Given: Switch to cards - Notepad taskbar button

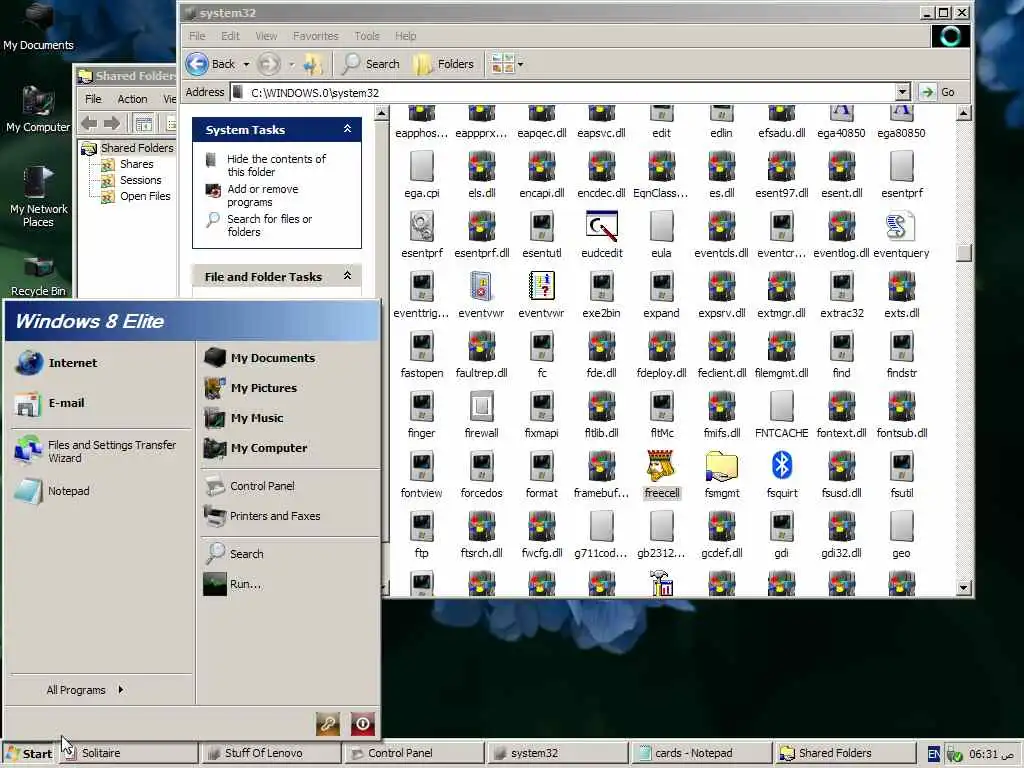Looking at the screenshot, I should [x=701, y=753].
